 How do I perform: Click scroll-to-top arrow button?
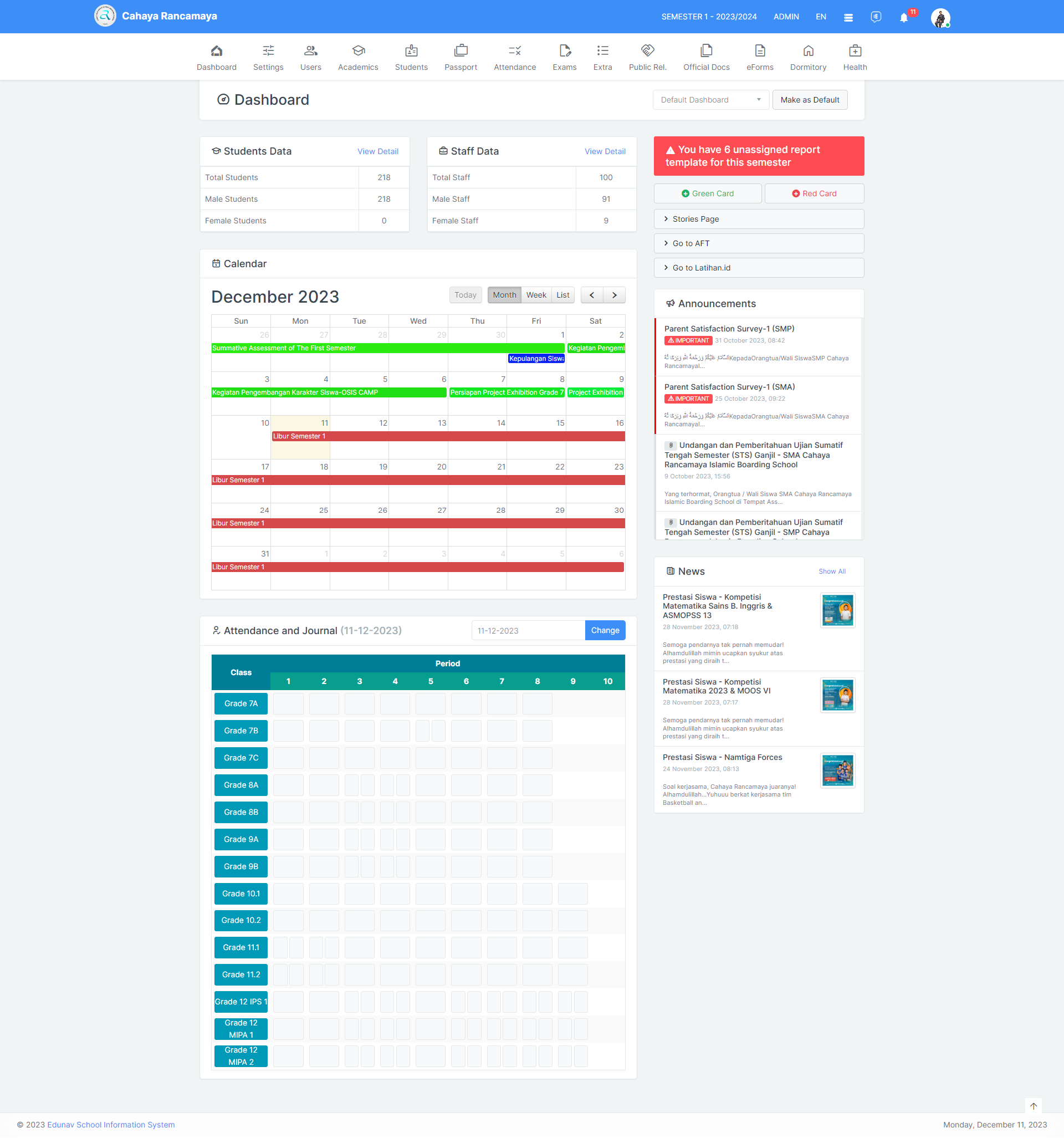1033,1106
